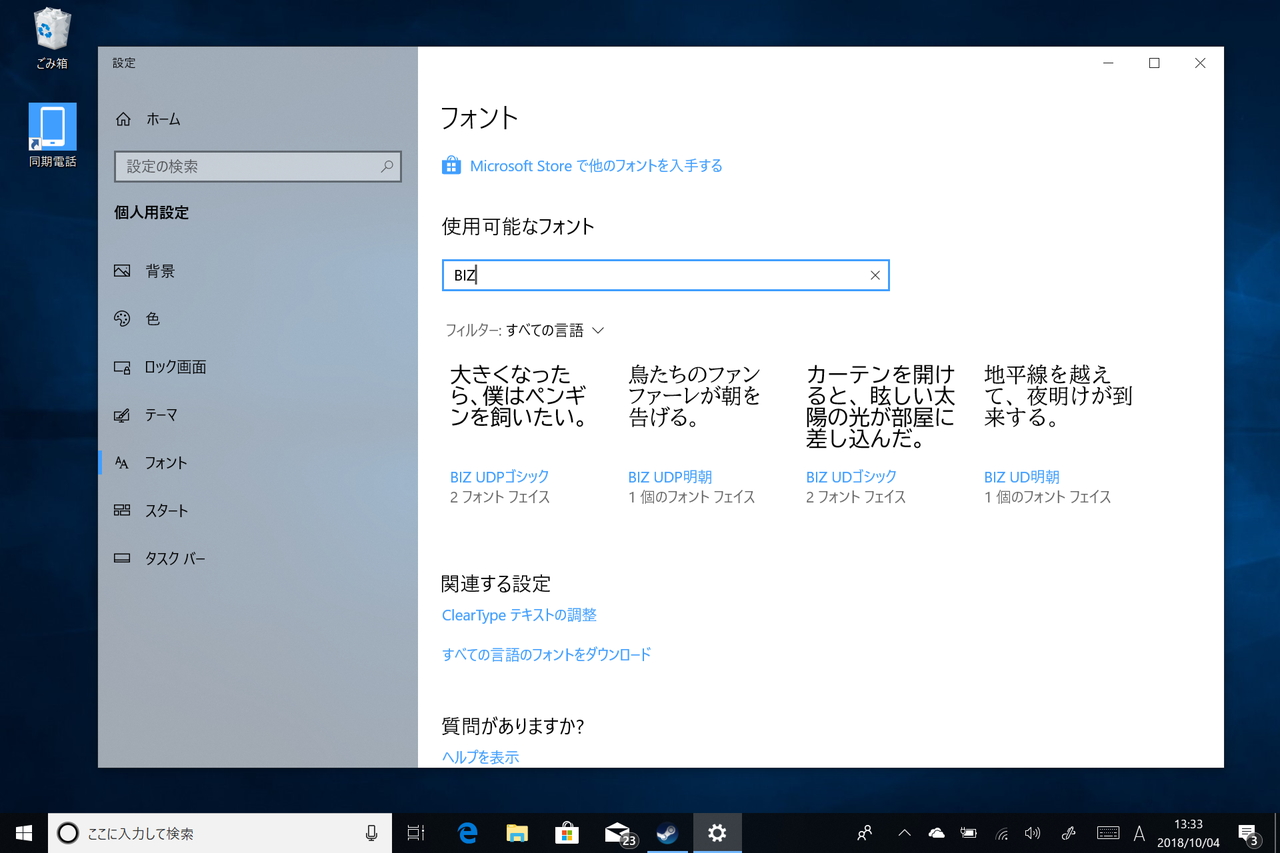1280x853 pixels.
Task: Switch IME input mode via the A indicator
Action: tap(1138, 832)
